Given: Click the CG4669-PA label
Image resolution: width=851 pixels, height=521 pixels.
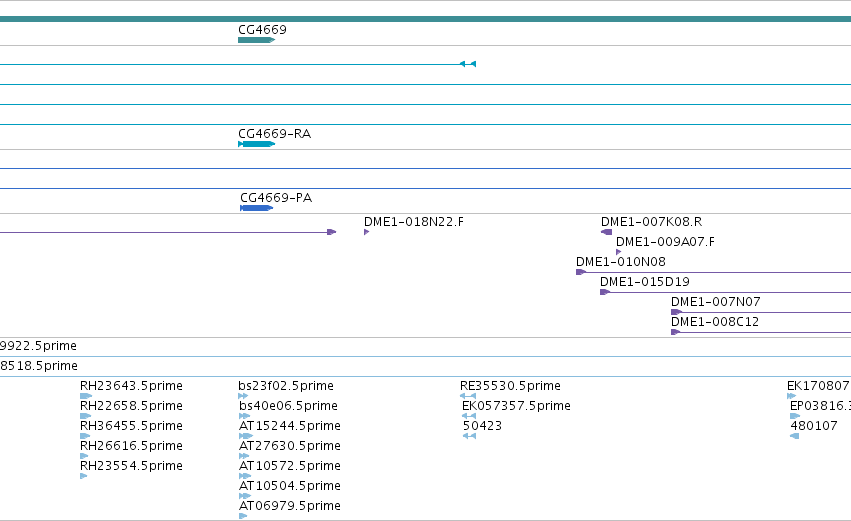Looking at the screenshot, I should click(x=276, y=198).
